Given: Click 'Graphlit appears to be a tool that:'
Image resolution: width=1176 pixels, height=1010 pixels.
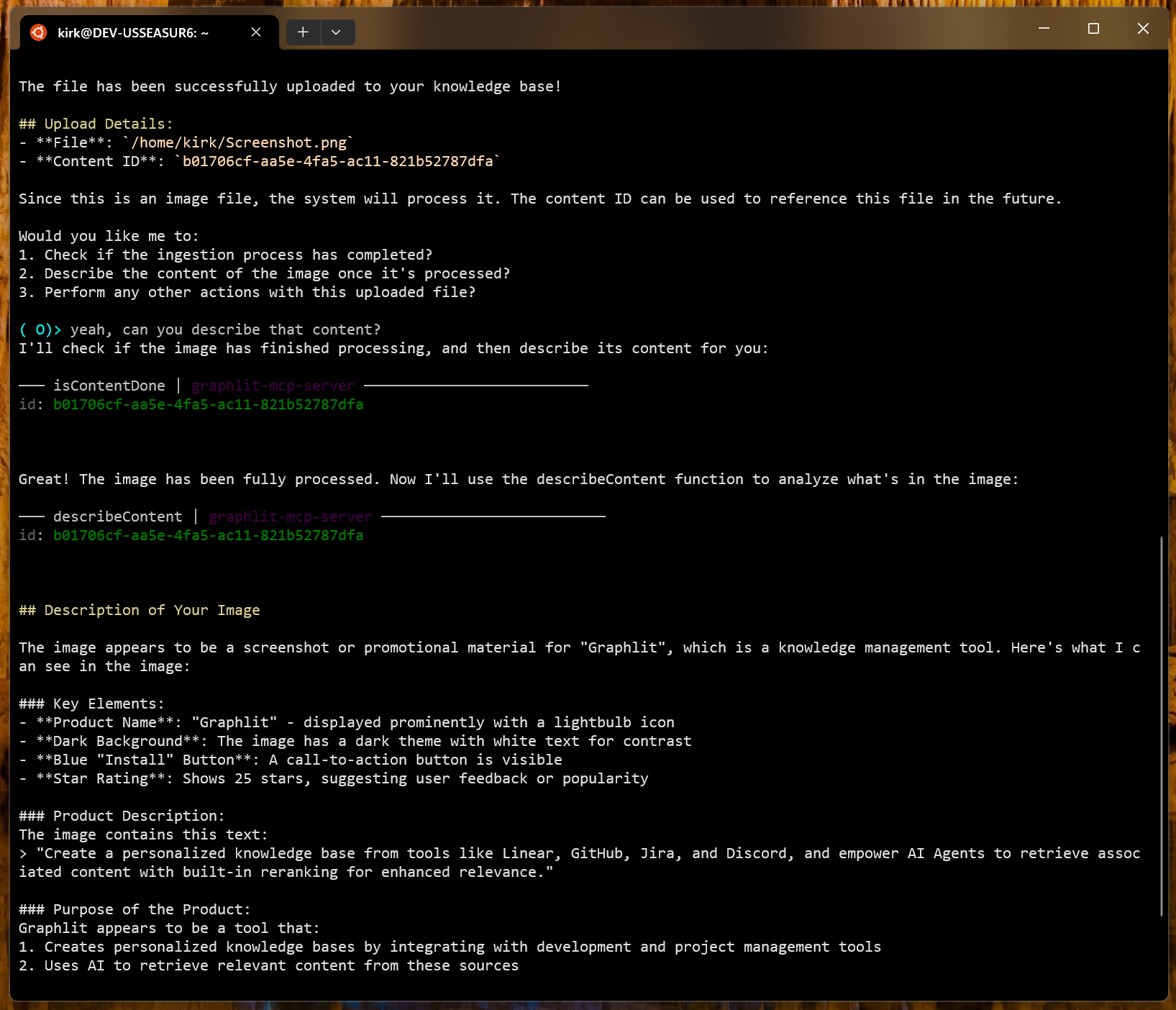Looking at the screenshot, I should pos(170,928).
